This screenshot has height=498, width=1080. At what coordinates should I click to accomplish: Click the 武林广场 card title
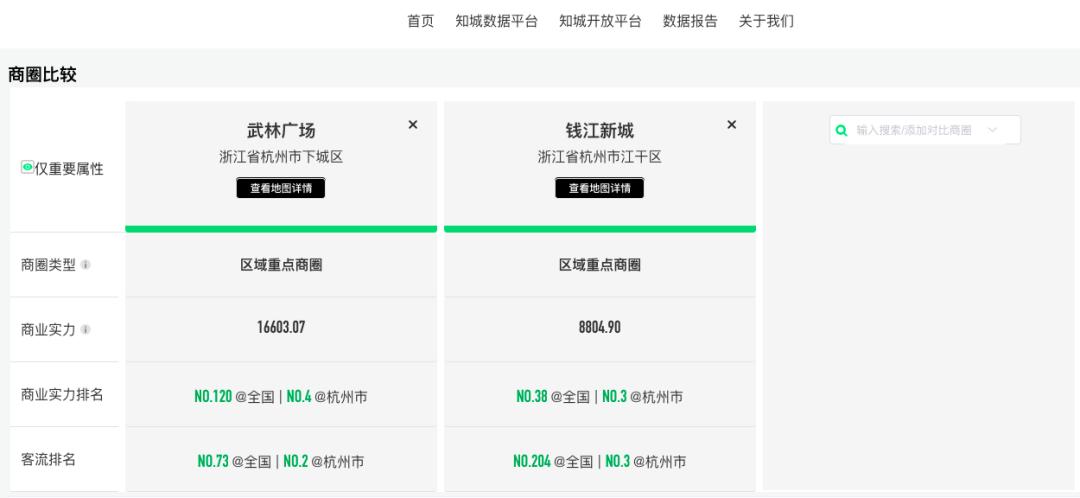click(x=281, y=131)
